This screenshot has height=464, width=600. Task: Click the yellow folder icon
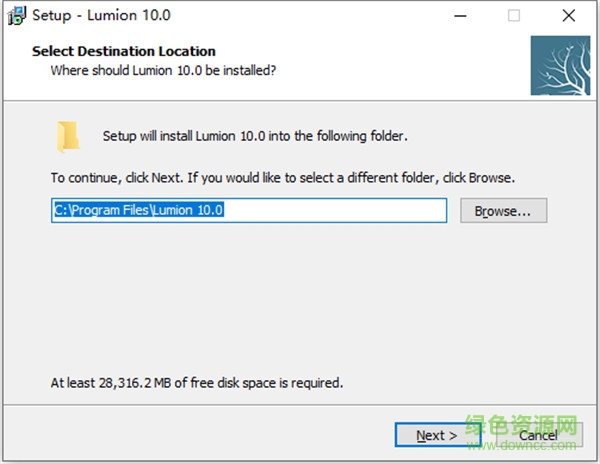click(x=68, y=137)
